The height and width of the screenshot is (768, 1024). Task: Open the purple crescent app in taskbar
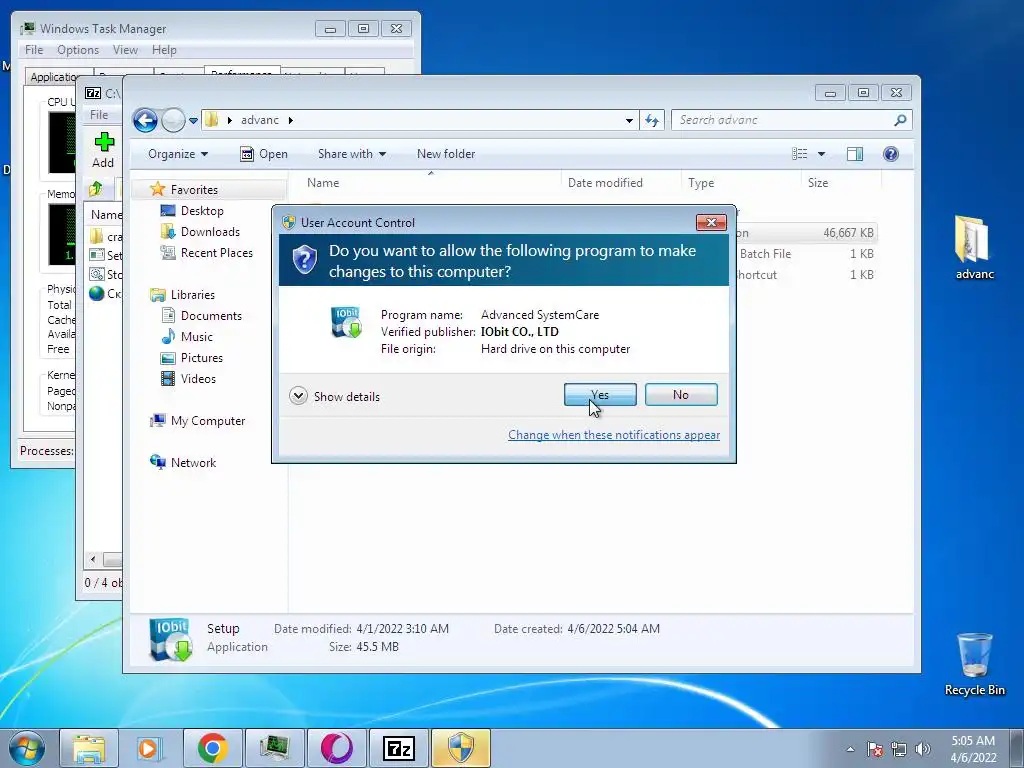point(336,748)
